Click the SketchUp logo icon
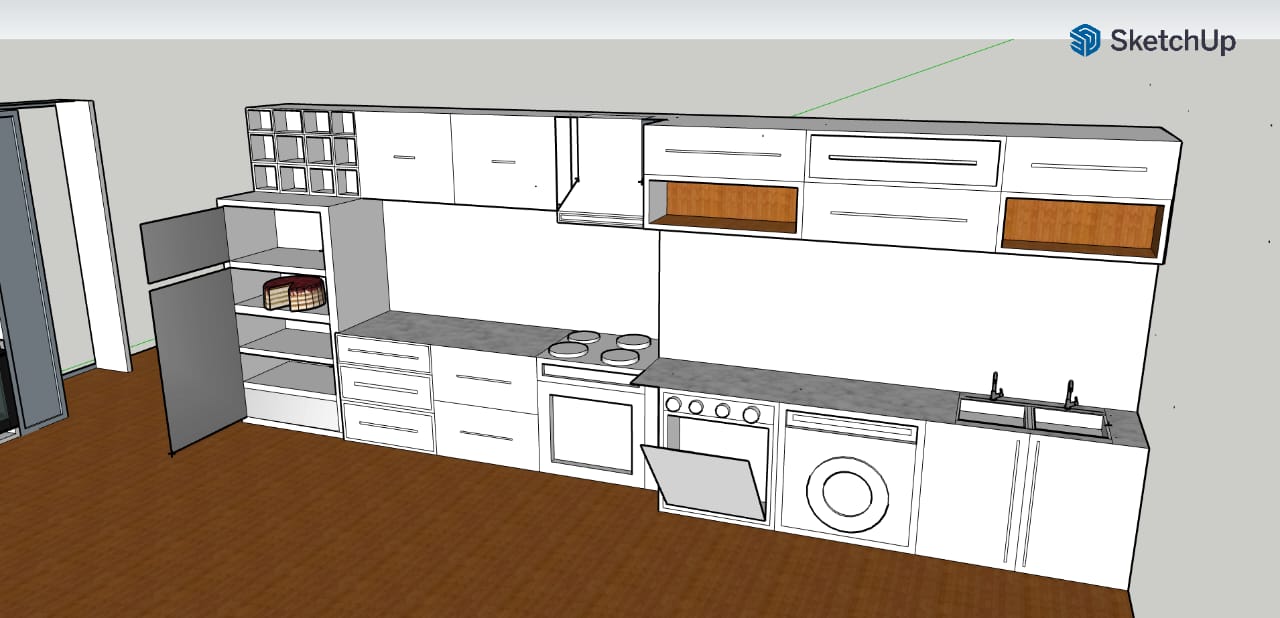 pos(1085,41)
